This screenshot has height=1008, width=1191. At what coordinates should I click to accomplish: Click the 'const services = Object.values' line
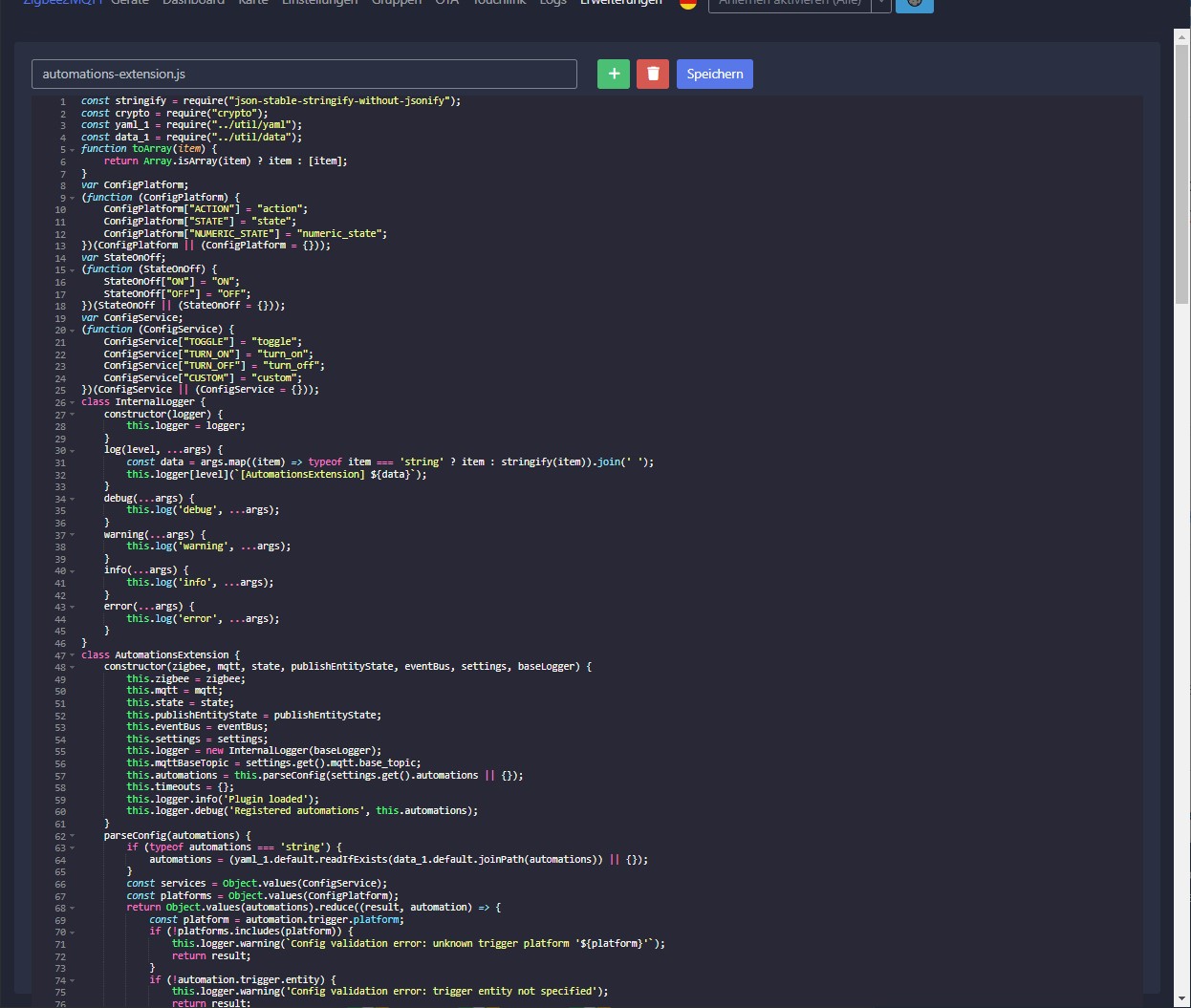[x=257, y=884]
